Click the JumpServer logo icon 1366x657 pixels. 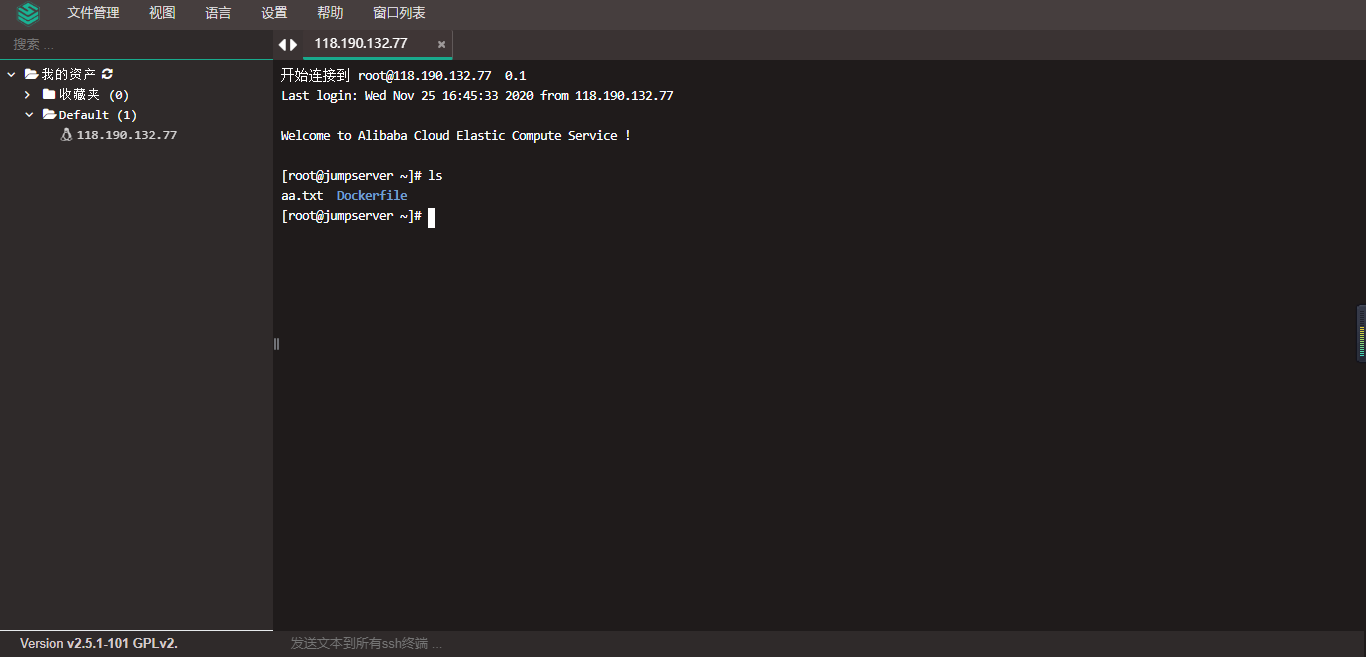28,13
